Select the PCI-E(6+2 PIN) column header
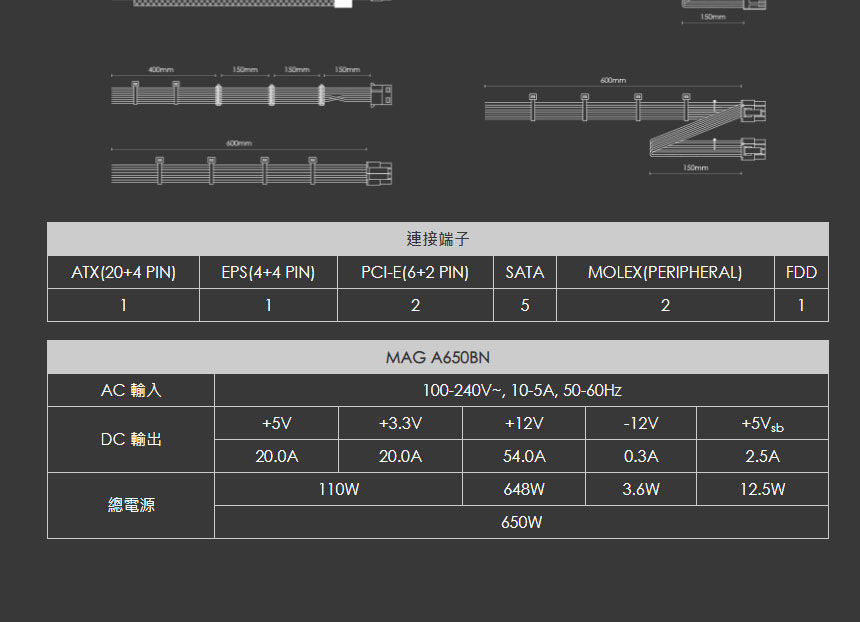 [x=415, y=272]
